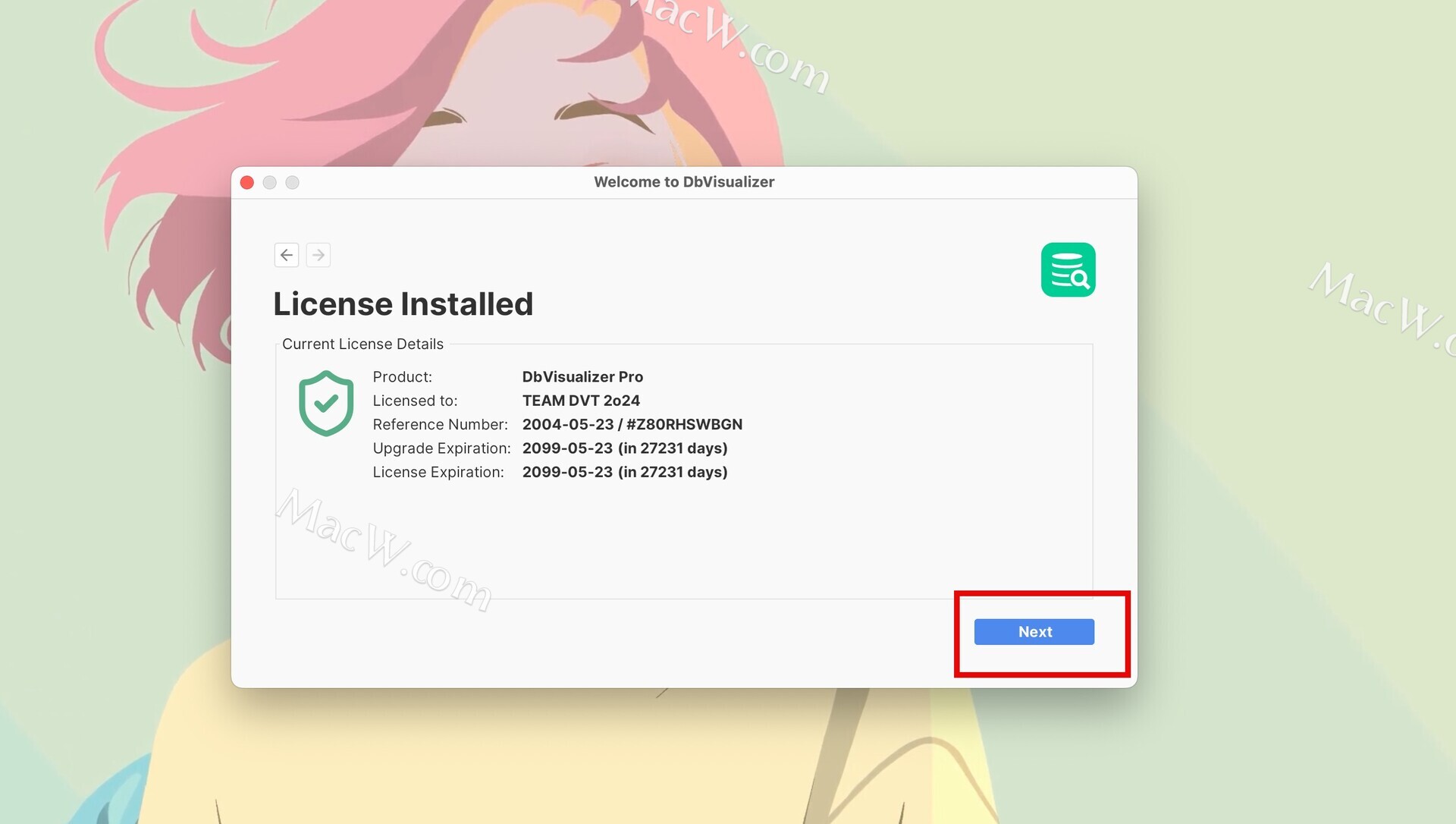Click the back arrow navigation button
Screen dimensions: 1456x824
[x=287, y=255]
